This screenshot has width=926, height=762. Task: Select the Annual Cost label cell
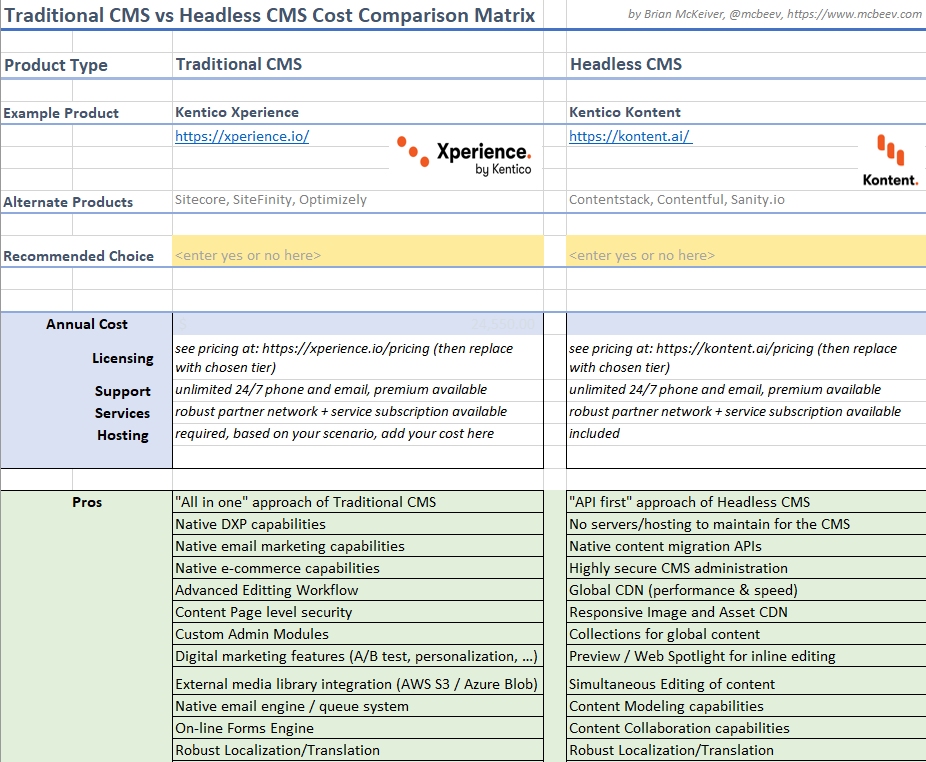86,324
